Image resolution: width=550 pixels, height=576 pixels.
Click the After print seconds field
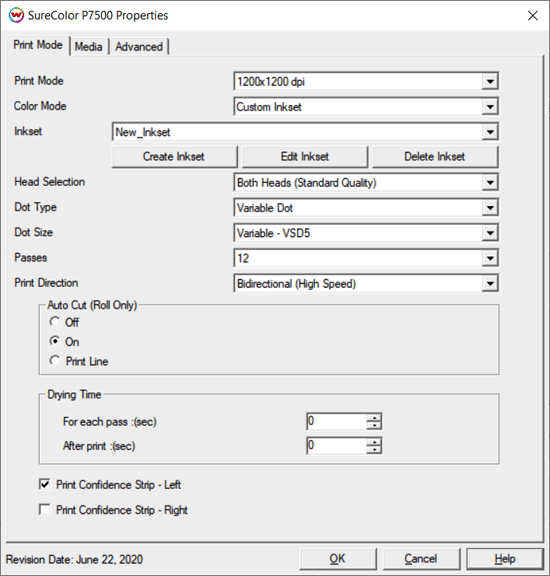(x=336, y=446)
